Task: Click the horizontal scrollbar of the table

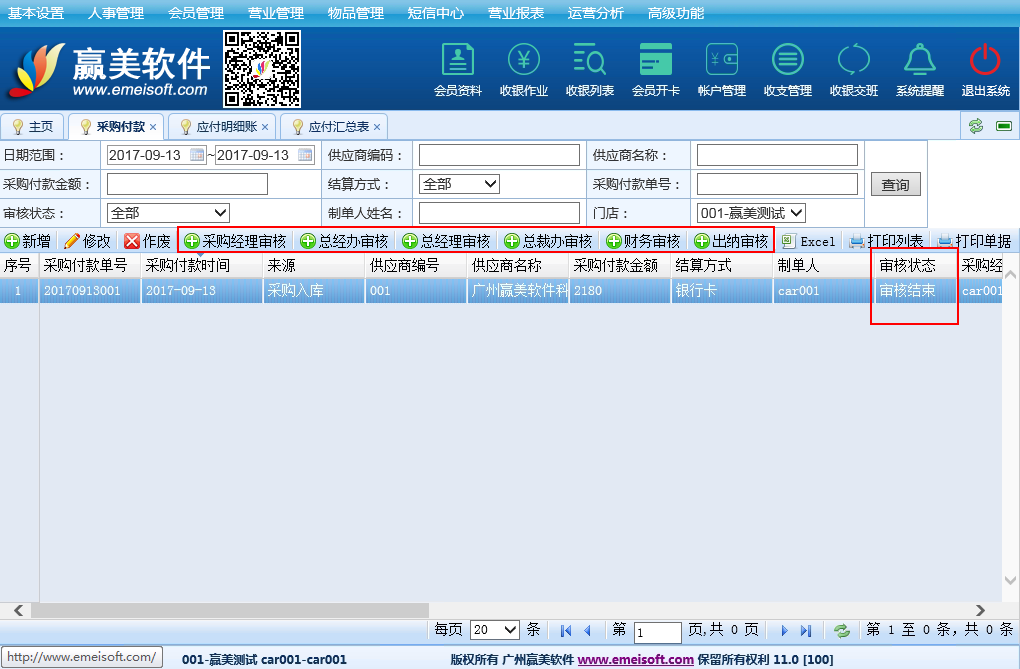Action: coord(230,610)
